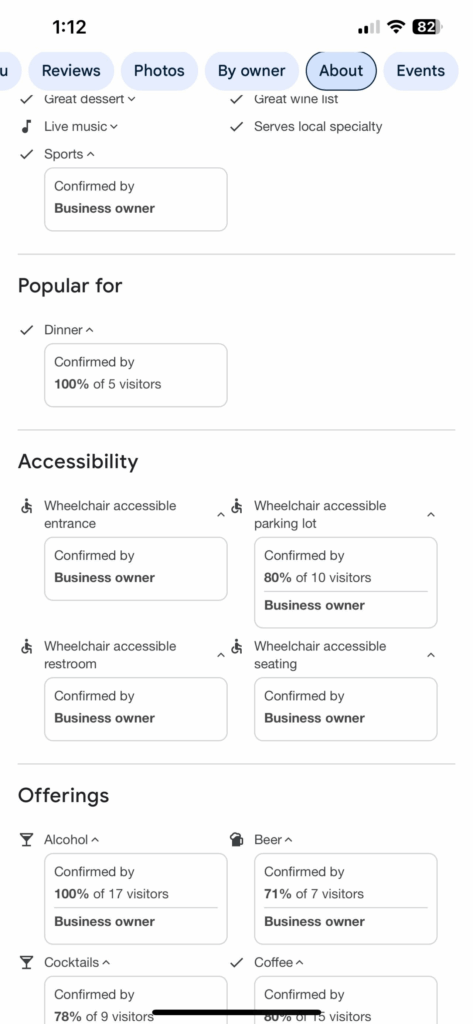
Task: Tap the Live music note icon
Action: point(26,127)
